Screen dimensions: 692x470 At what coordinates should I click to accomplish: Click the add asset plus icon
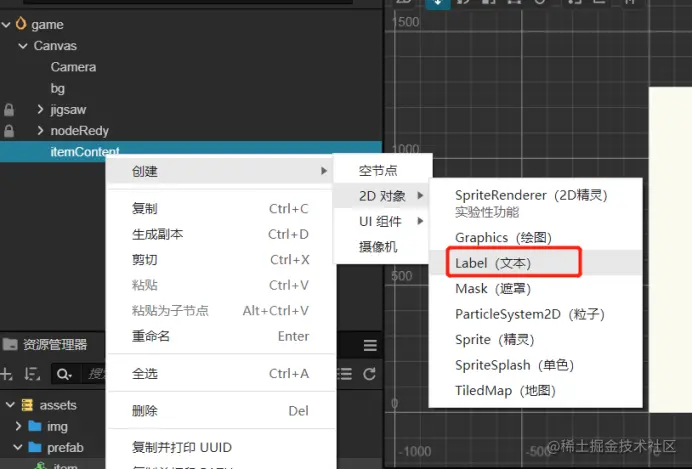click(7, 374)
